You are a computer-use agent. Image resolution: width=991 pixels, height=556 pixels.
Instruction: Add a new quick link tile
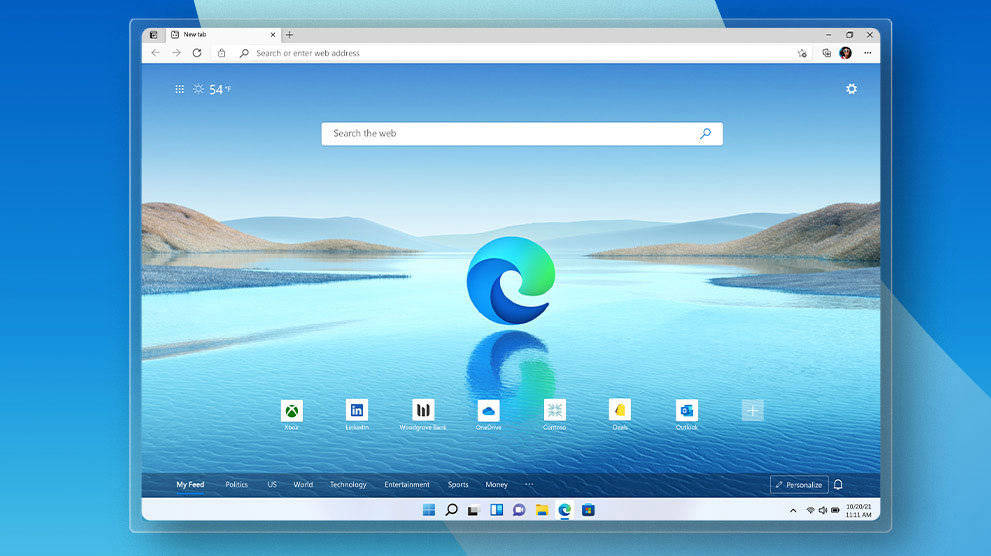point(752,410)
